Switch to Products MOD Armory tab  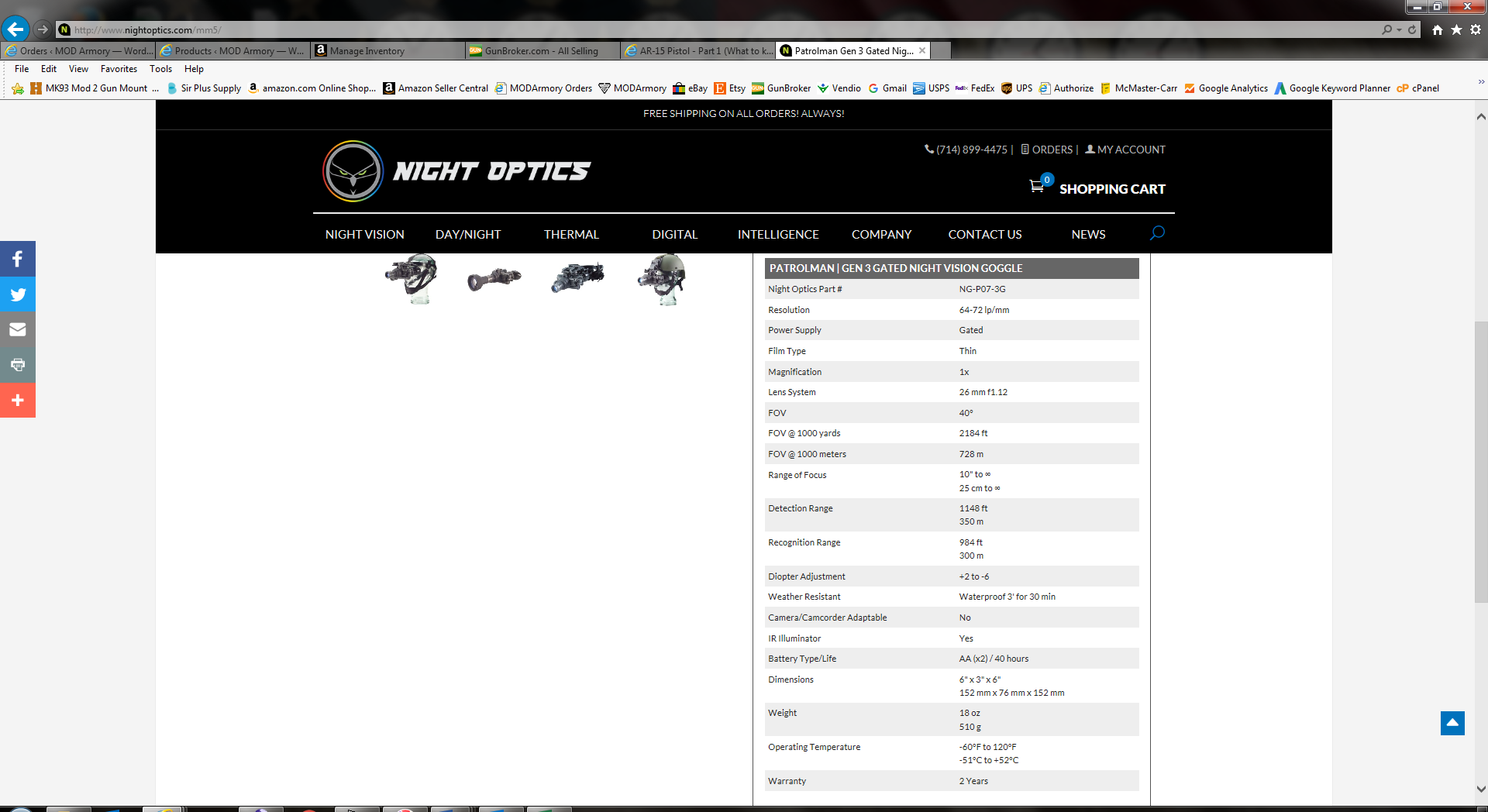[x=232, y=51]
